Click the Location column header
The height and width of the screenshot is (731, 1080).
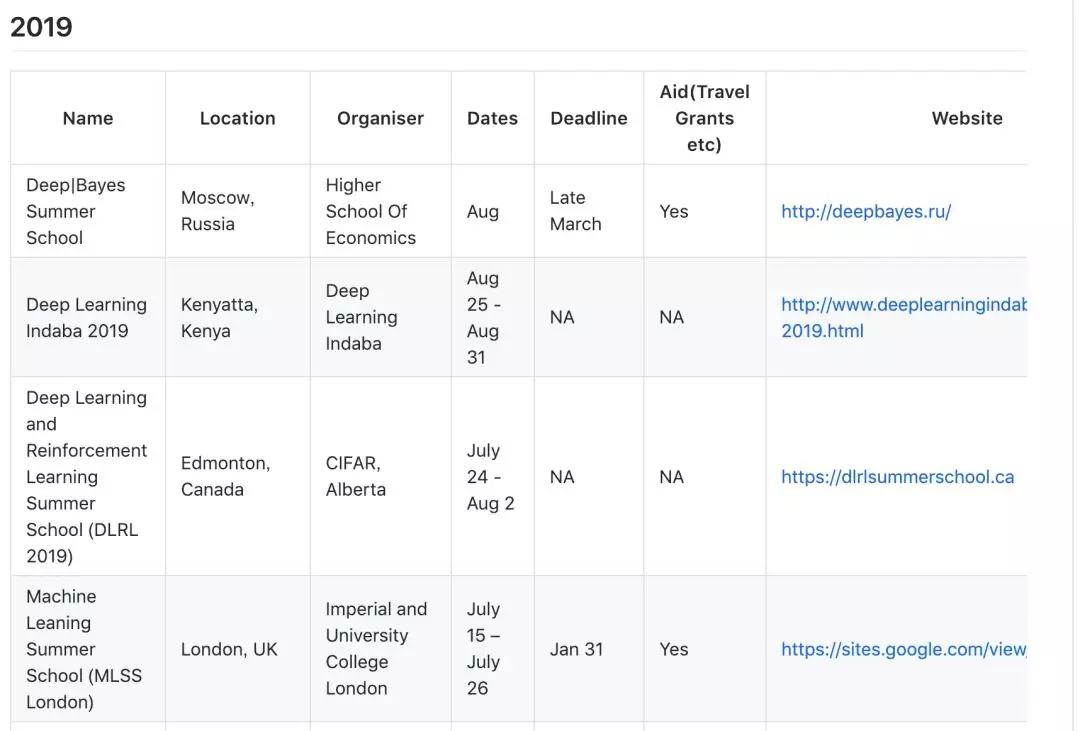237,118
